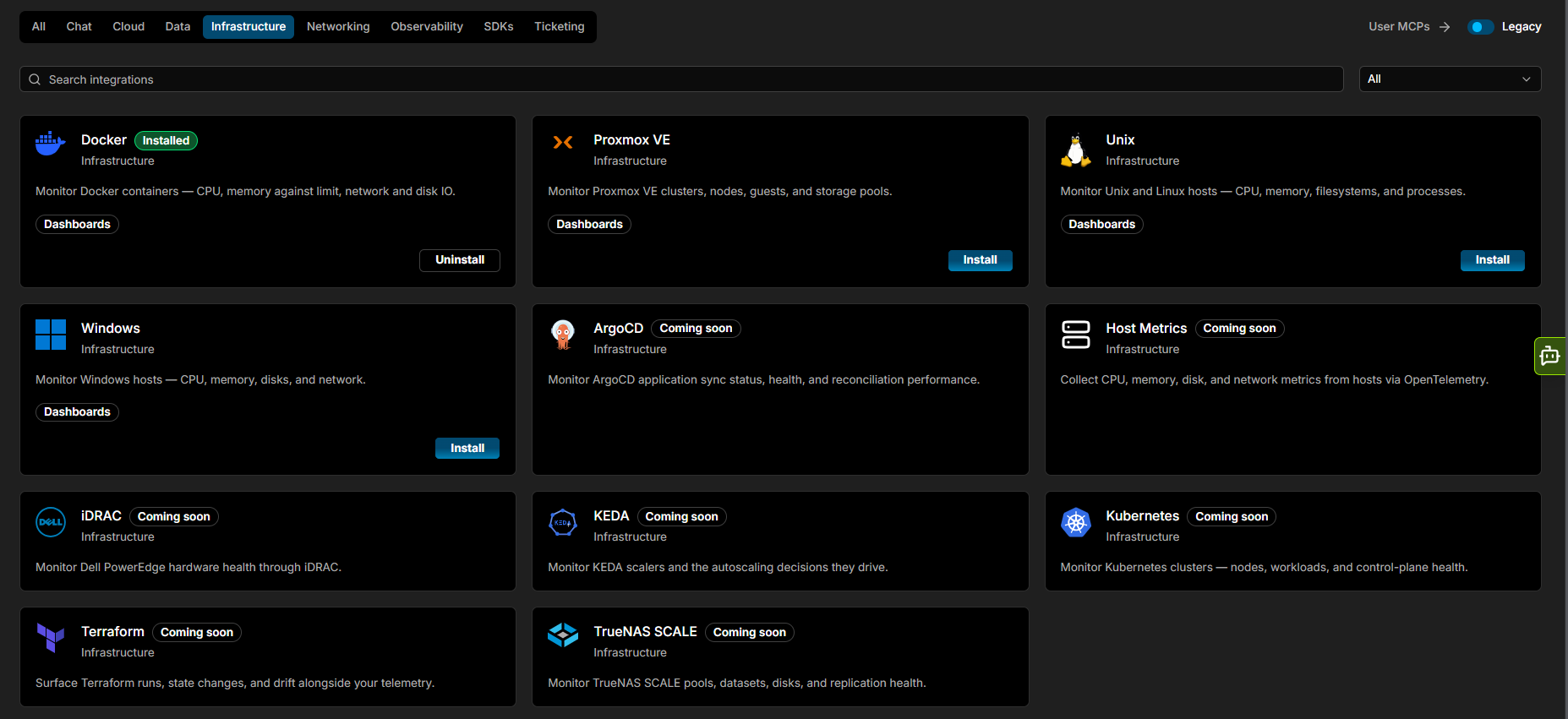
Task: Click the Kubernetes card title
Action: (x=1142, y=516)
